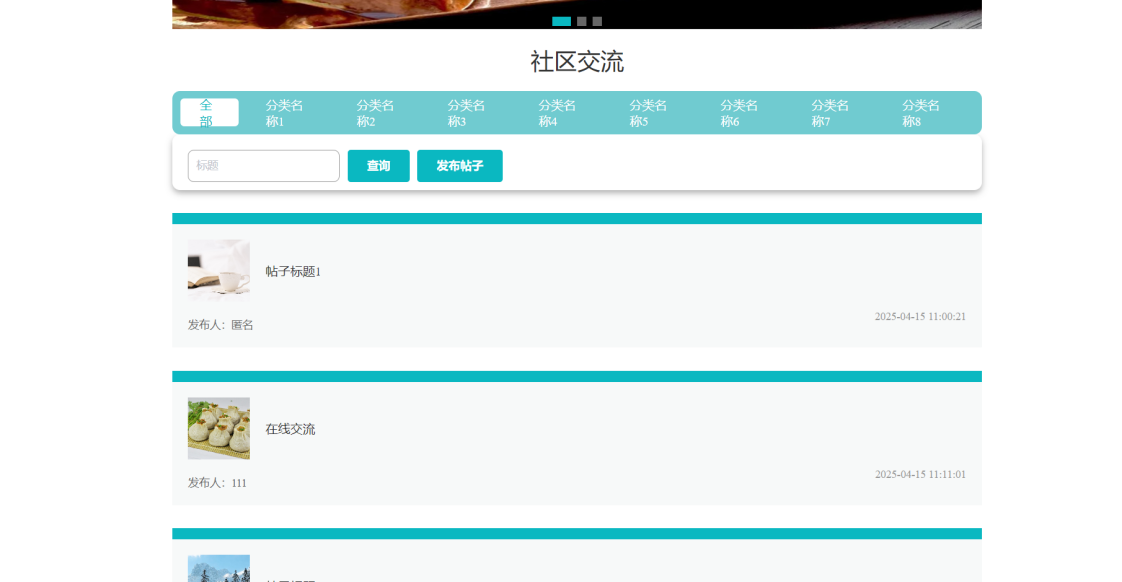Click the snowy mountain post thumbnail

219,569
